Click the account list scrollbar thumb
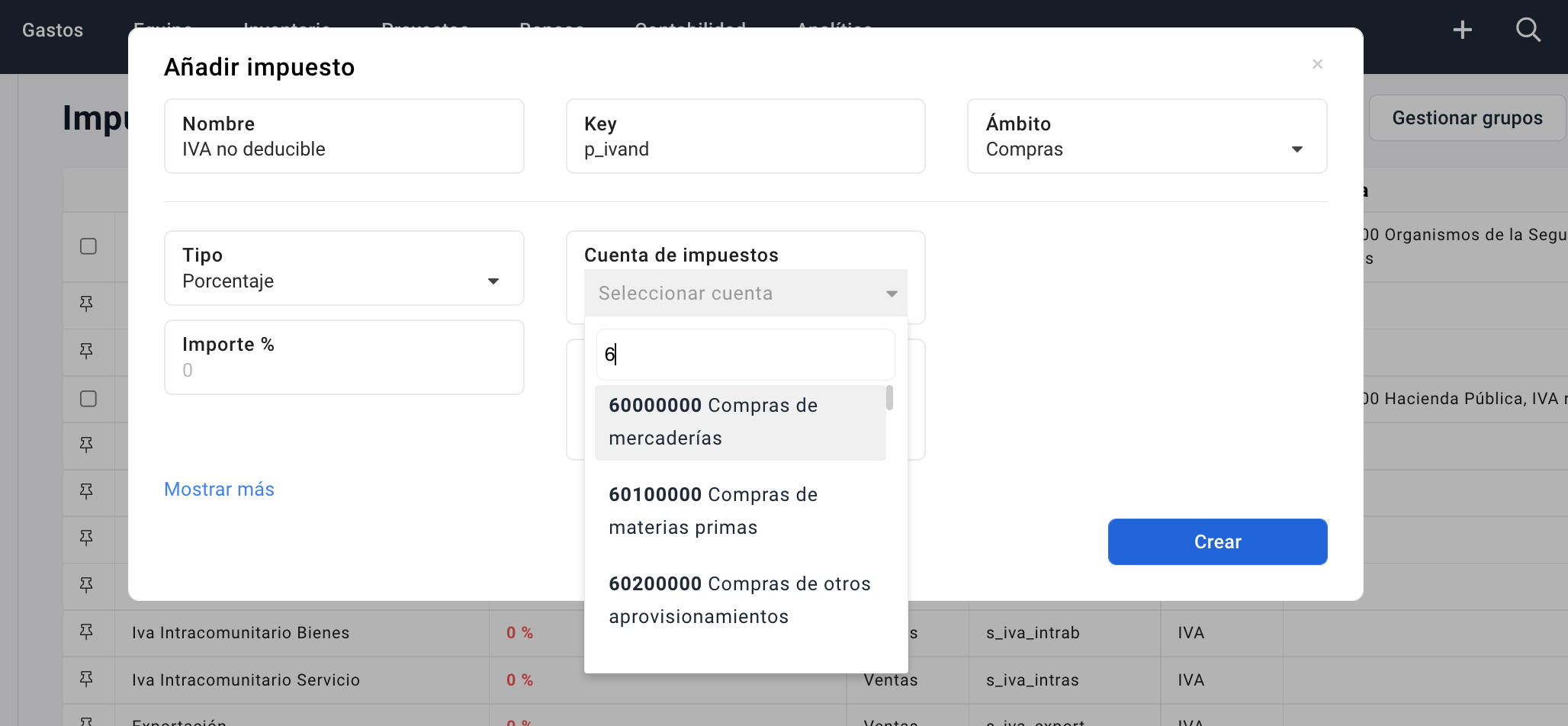Screen dimensions: 1568x726 (889, 397)
